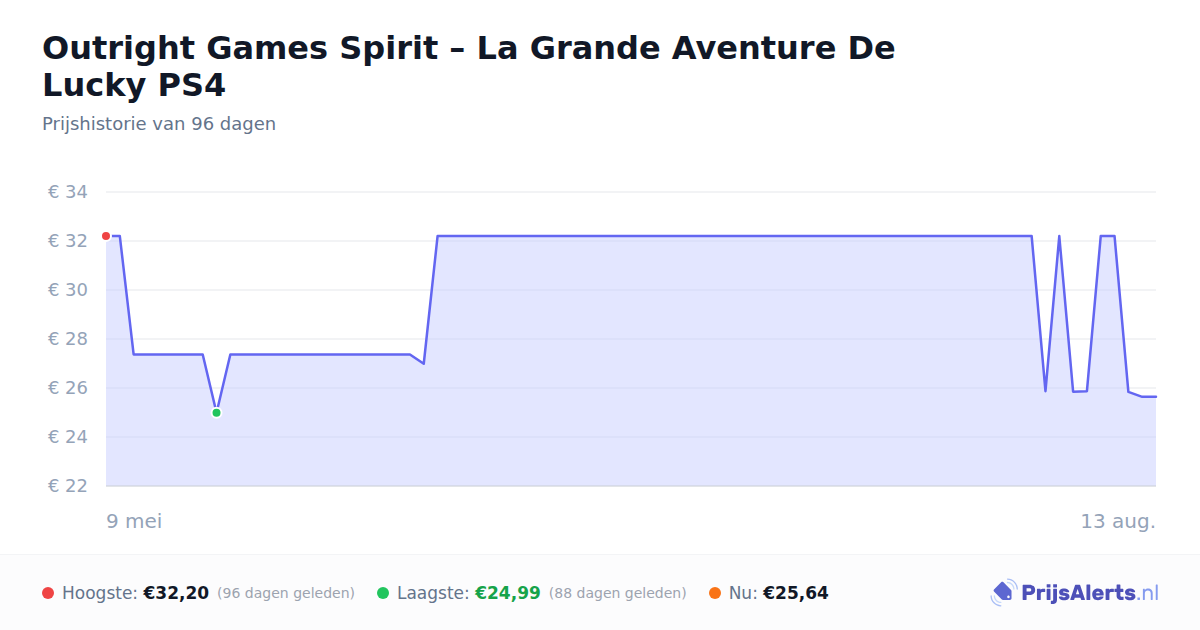Click the € 22 axis label

point(68,486)
